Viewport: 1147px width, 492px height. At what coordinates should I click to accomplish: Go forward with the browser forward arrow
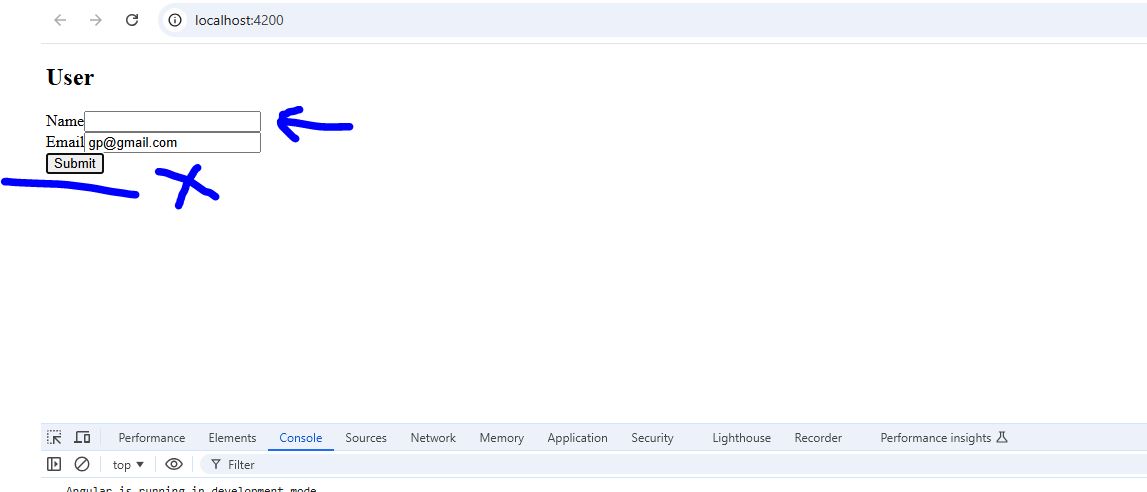pos(96,20)
